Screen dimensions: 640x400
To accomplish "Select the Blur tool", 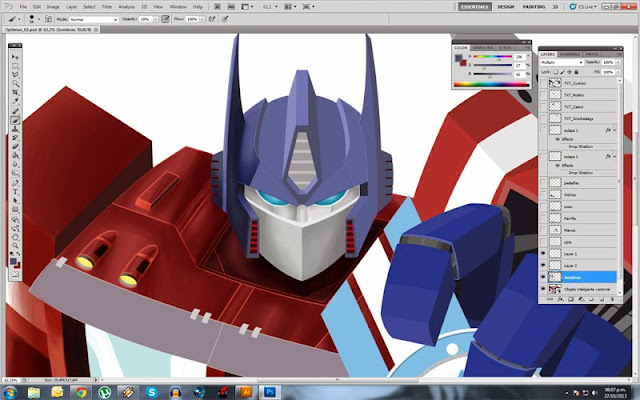I will point(15,164).
